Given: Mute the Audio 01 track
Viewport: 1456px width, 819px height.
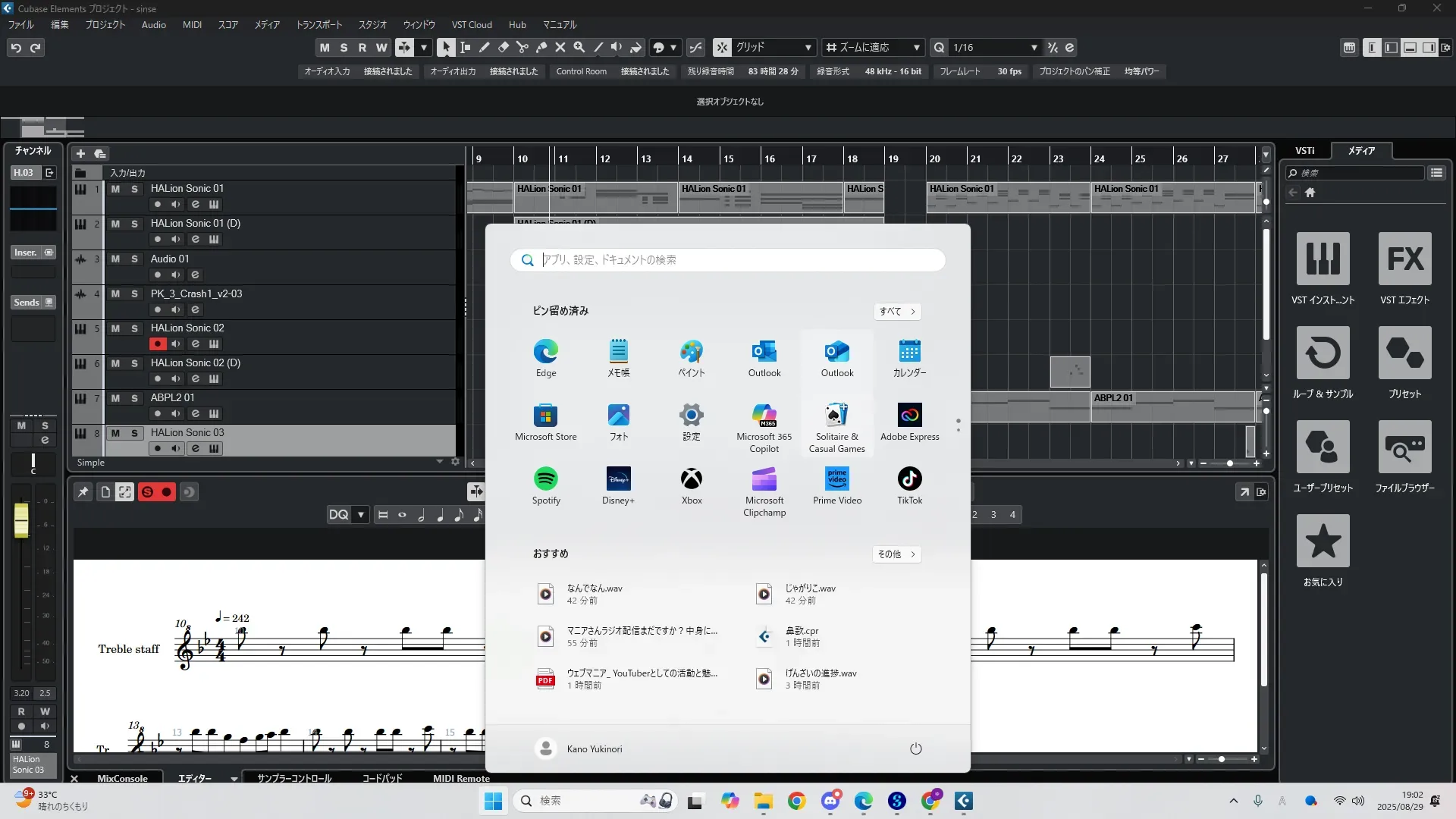Looking at the screenshot, I should [x=115, y=259].
